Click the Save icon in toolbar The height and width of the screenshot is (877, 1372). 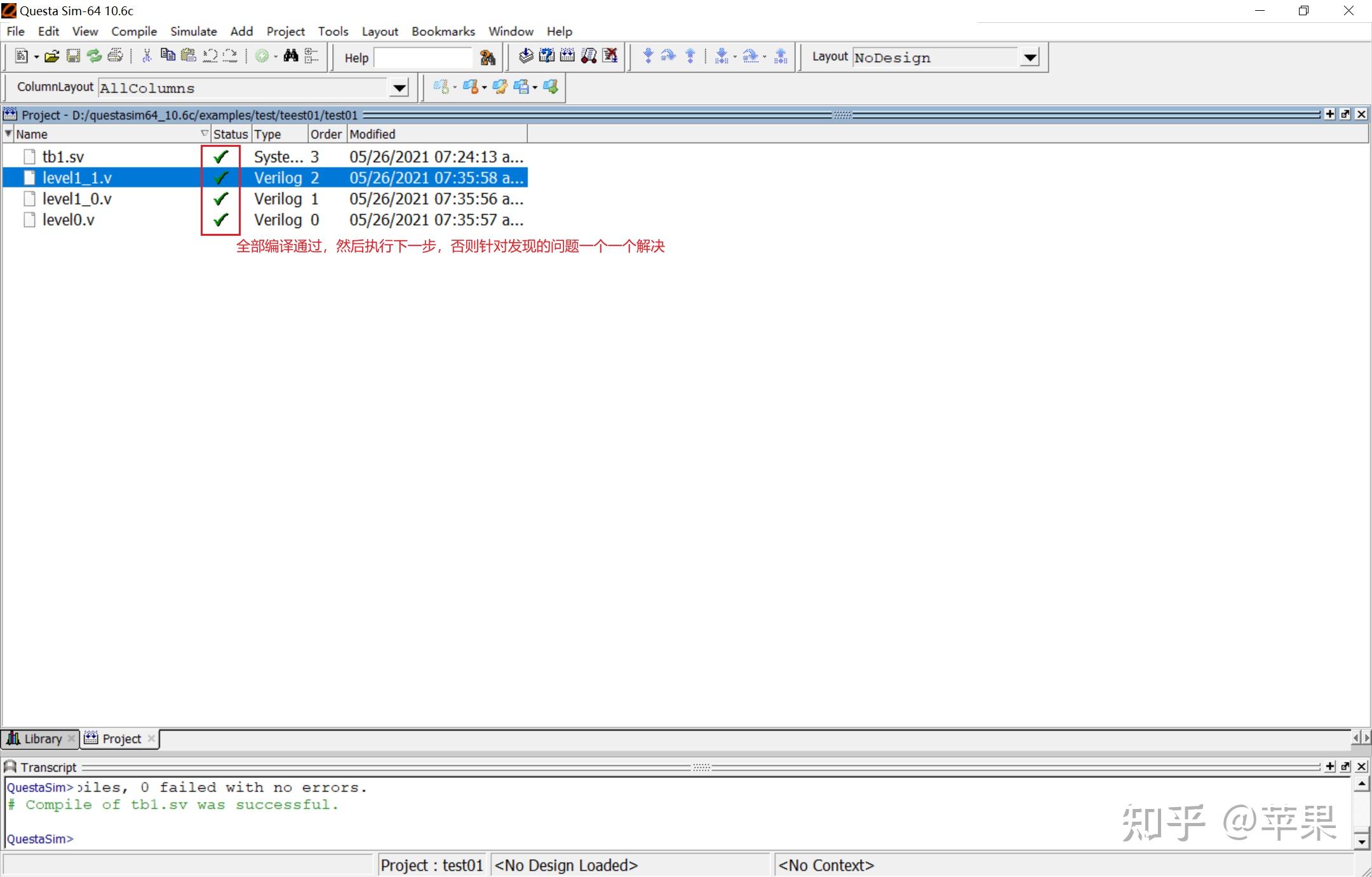(73, 57)
